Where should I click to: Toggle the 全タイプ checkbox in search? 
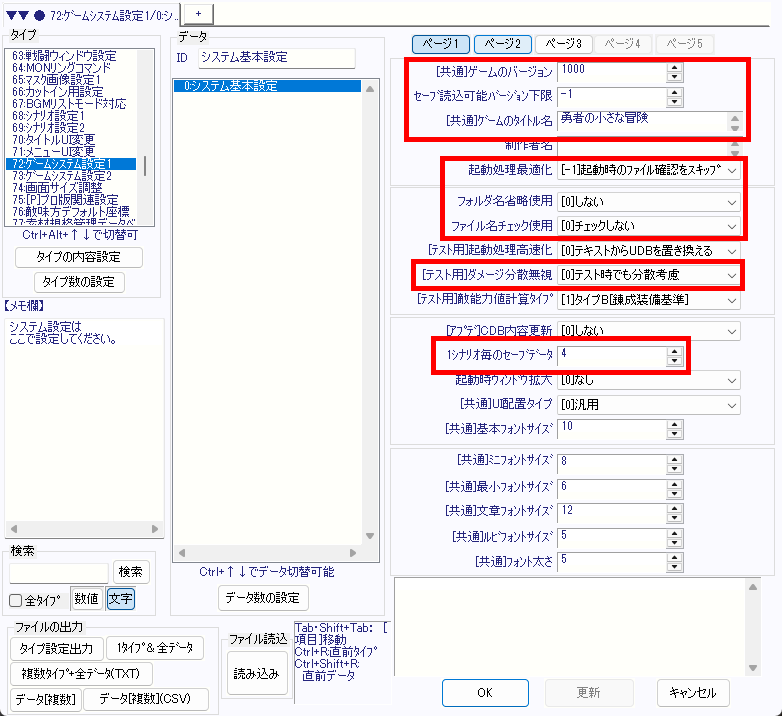(15, 600)
